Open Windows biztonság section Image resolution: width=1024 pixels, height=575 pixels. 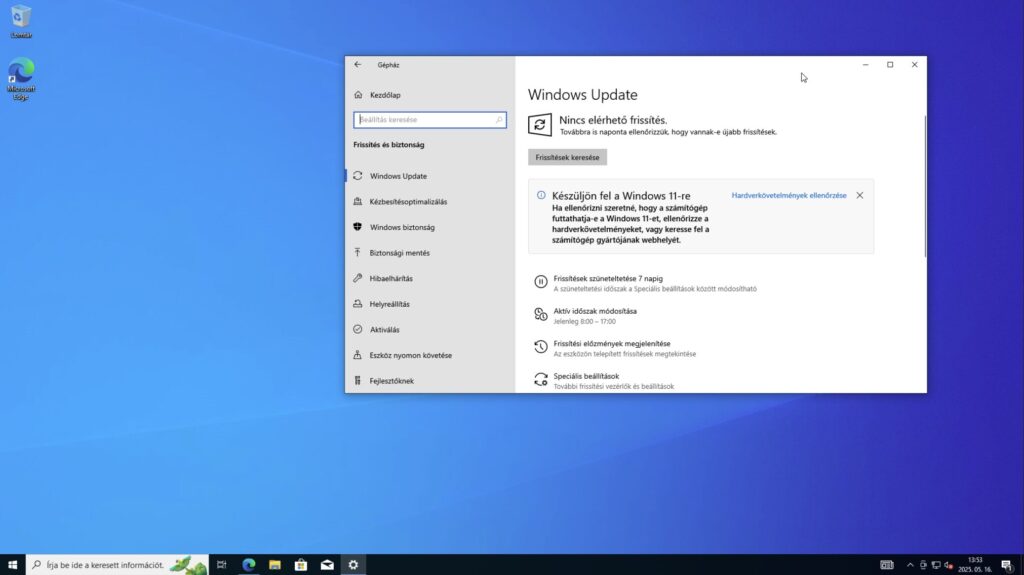pos(402,227)
